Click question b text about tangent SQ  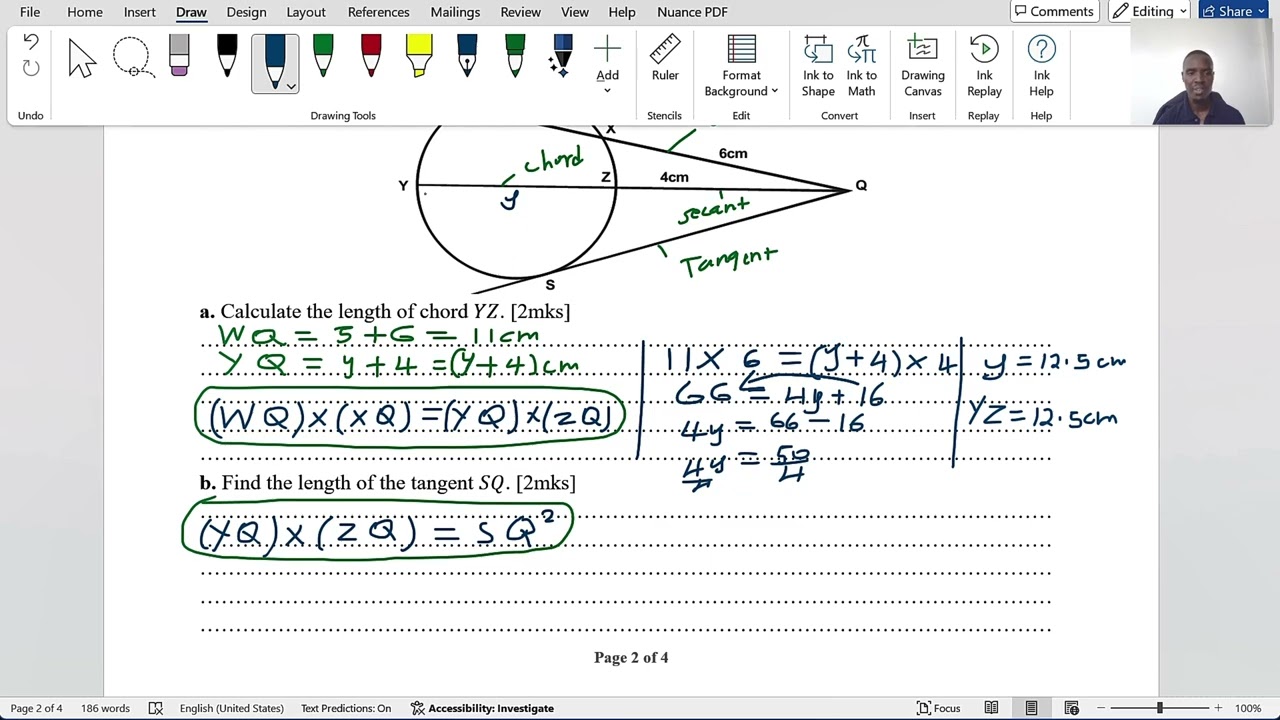click(x=388, y=483)
